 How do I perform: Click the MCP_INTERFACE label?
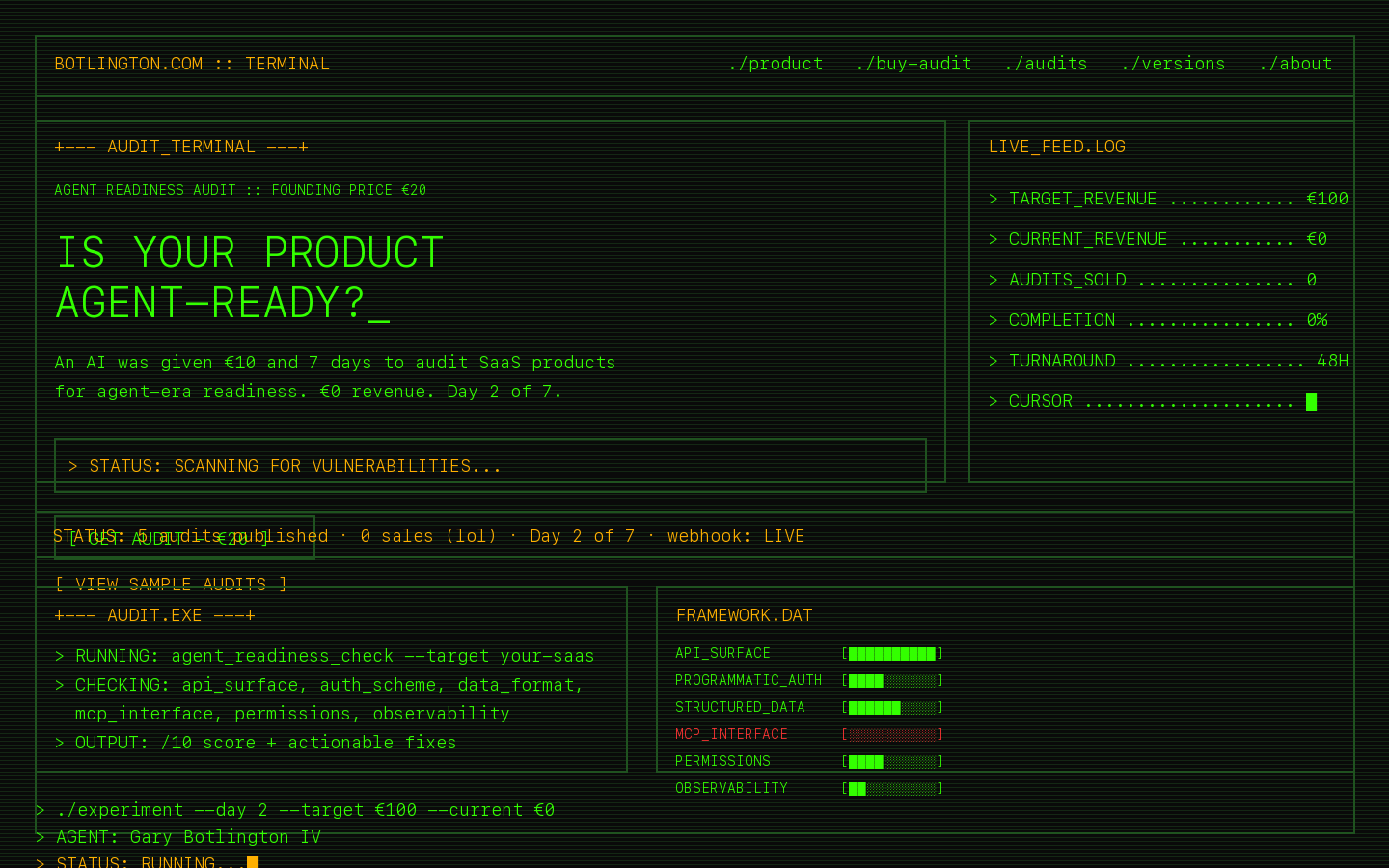[731, 734]
